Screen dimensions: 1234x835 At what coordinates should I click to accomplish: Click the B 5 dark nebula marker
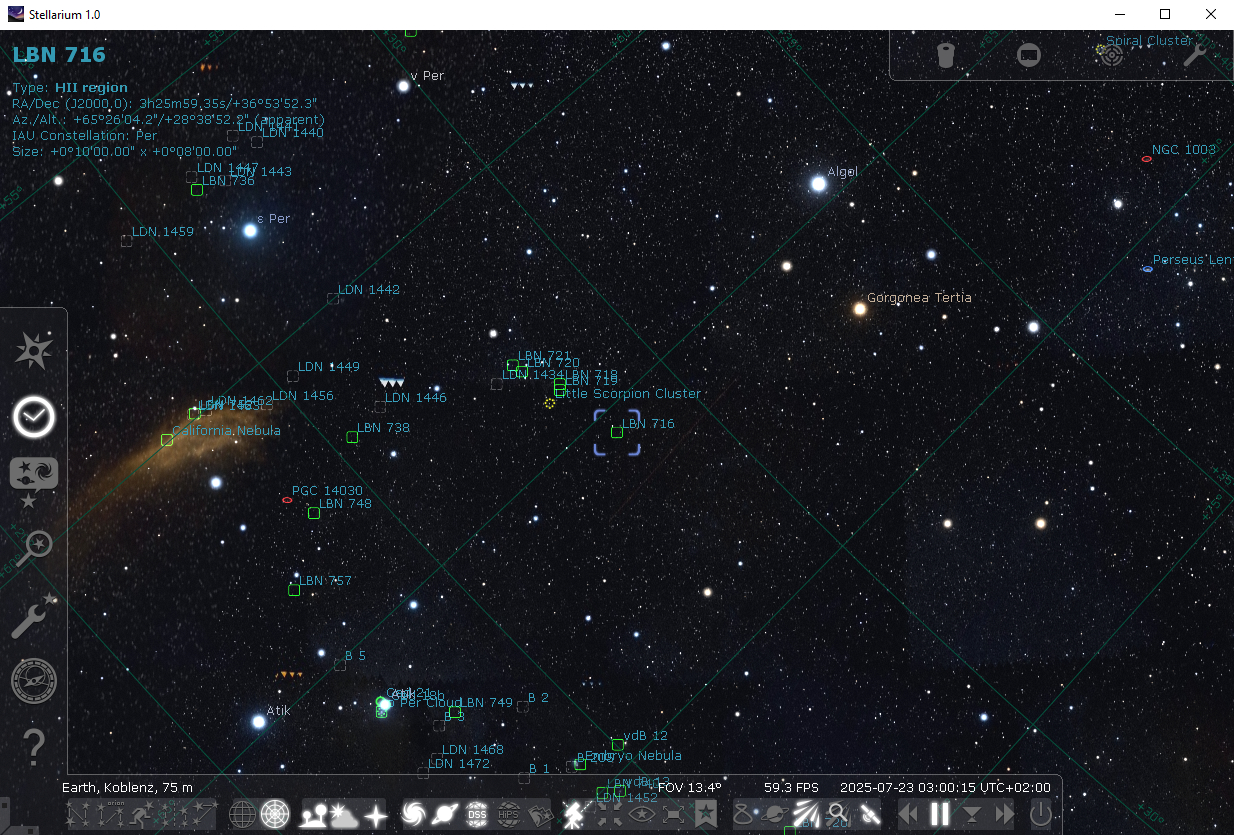pyautogui.click(x=340, y=665)
